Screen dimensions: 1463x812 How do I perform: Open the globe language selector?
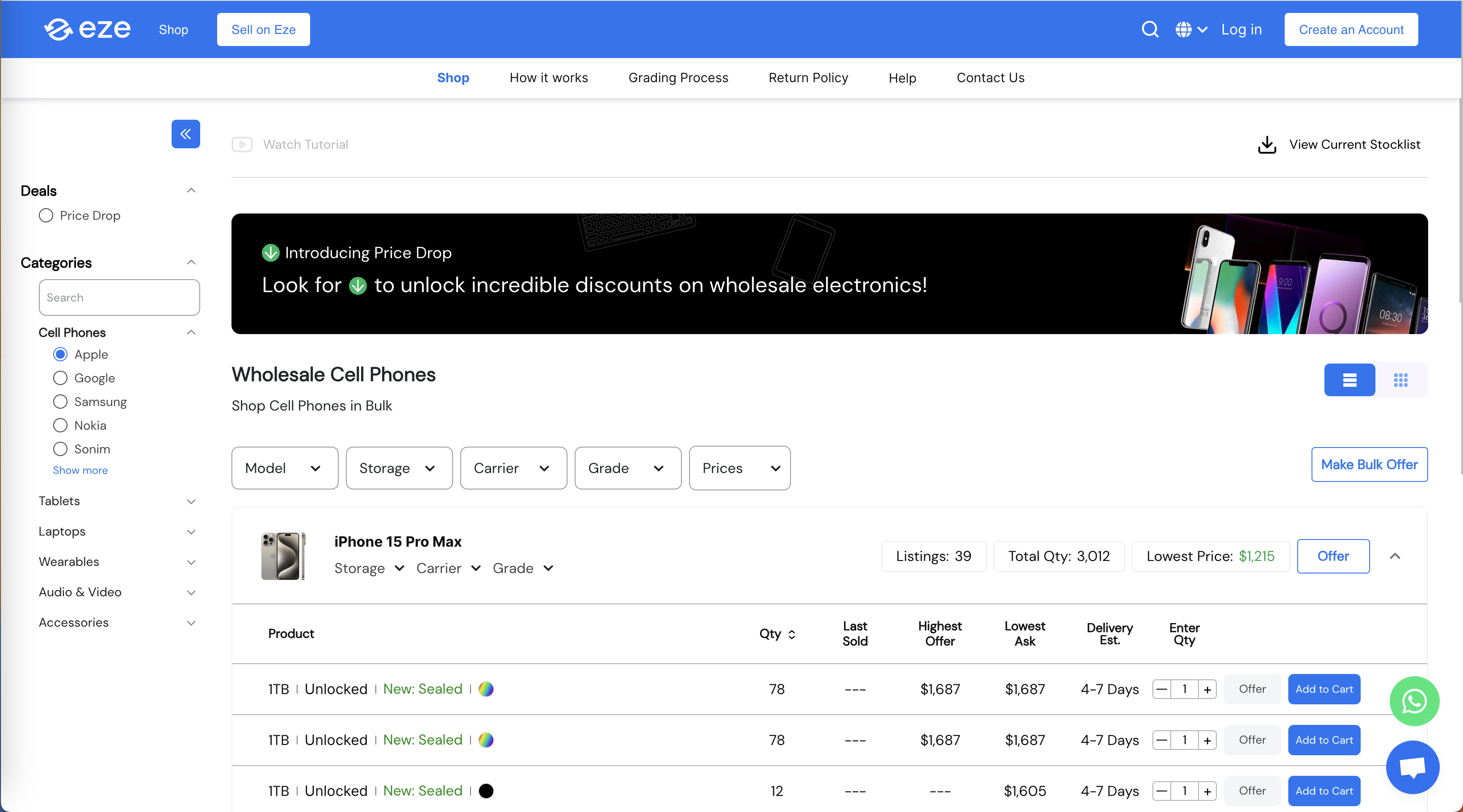coord(1191,29)
